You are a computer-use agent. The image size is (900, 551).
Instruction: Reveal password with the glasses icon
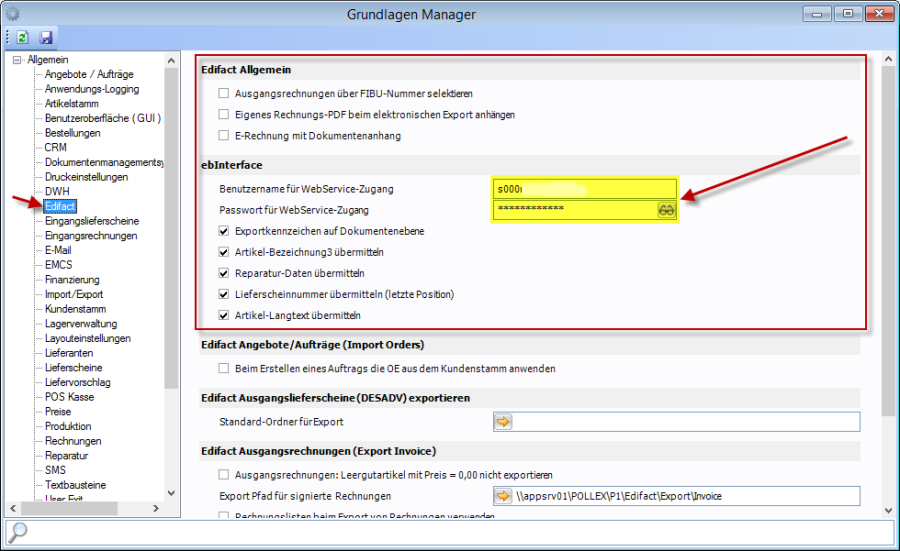(x=666, y=209)
